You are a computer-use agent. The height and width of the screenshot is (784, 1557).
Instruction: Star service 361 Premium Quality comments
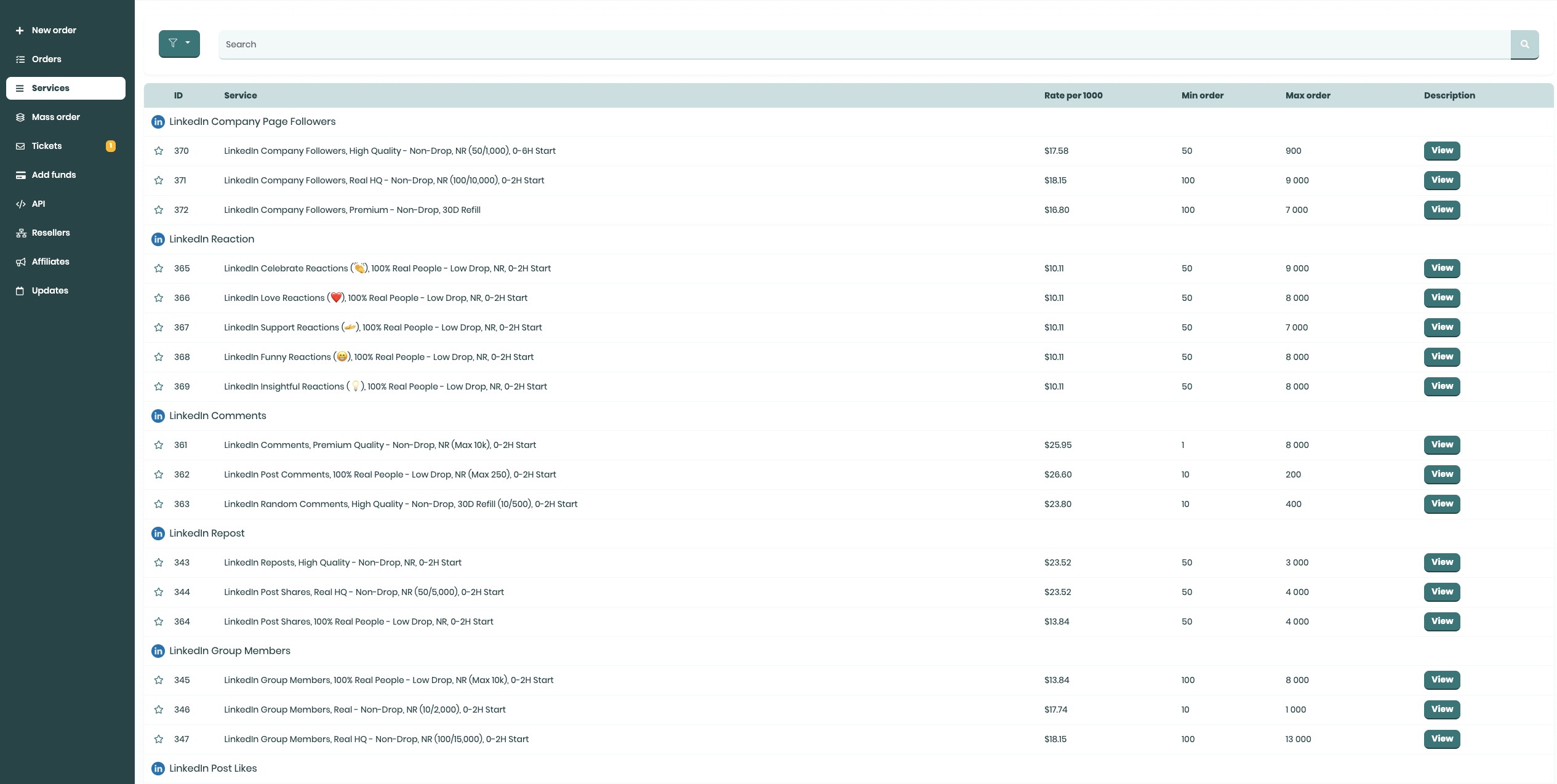(159, 445)
